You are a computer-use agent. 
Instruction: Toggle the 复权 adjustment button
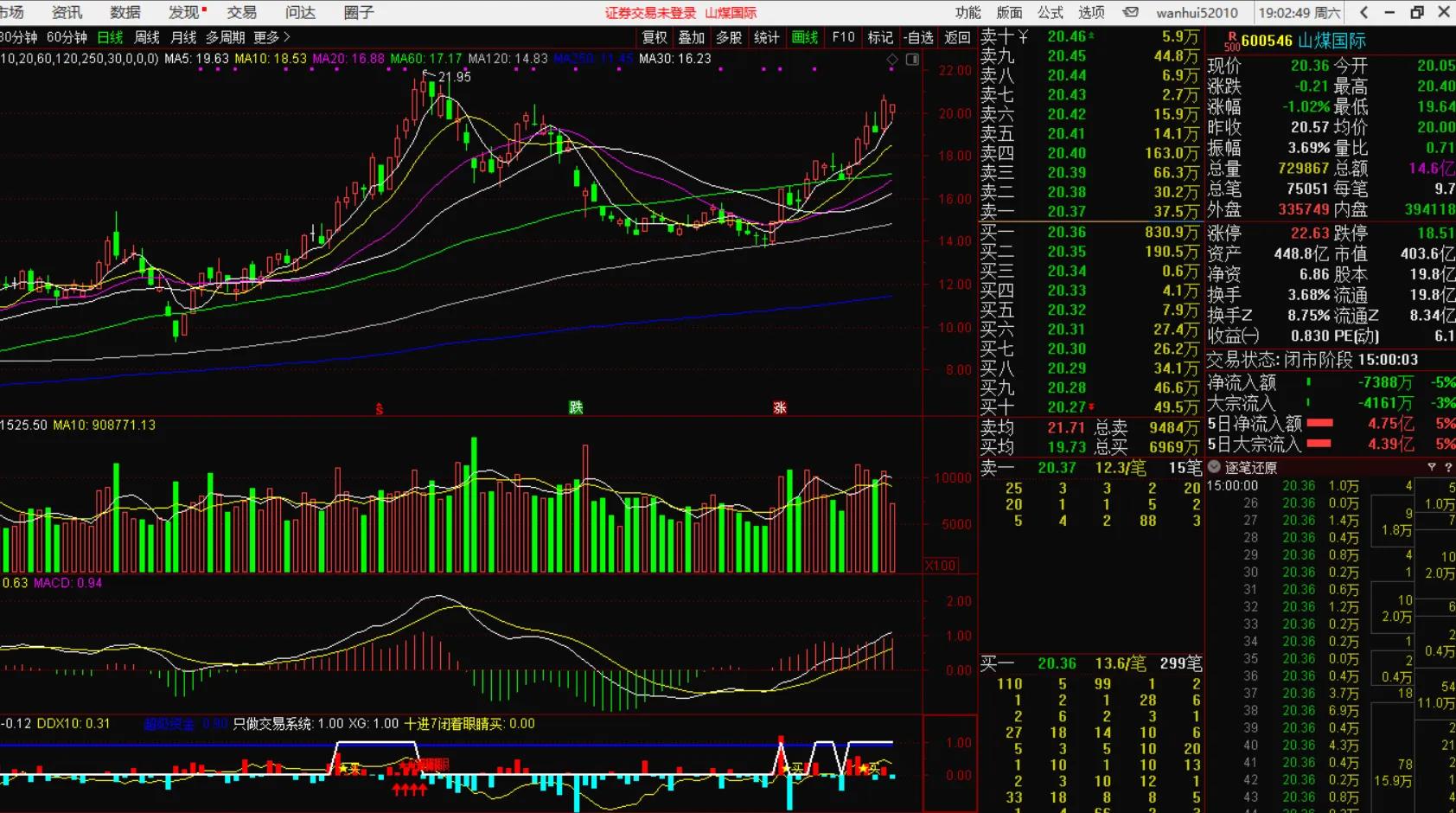coord(655,37)
